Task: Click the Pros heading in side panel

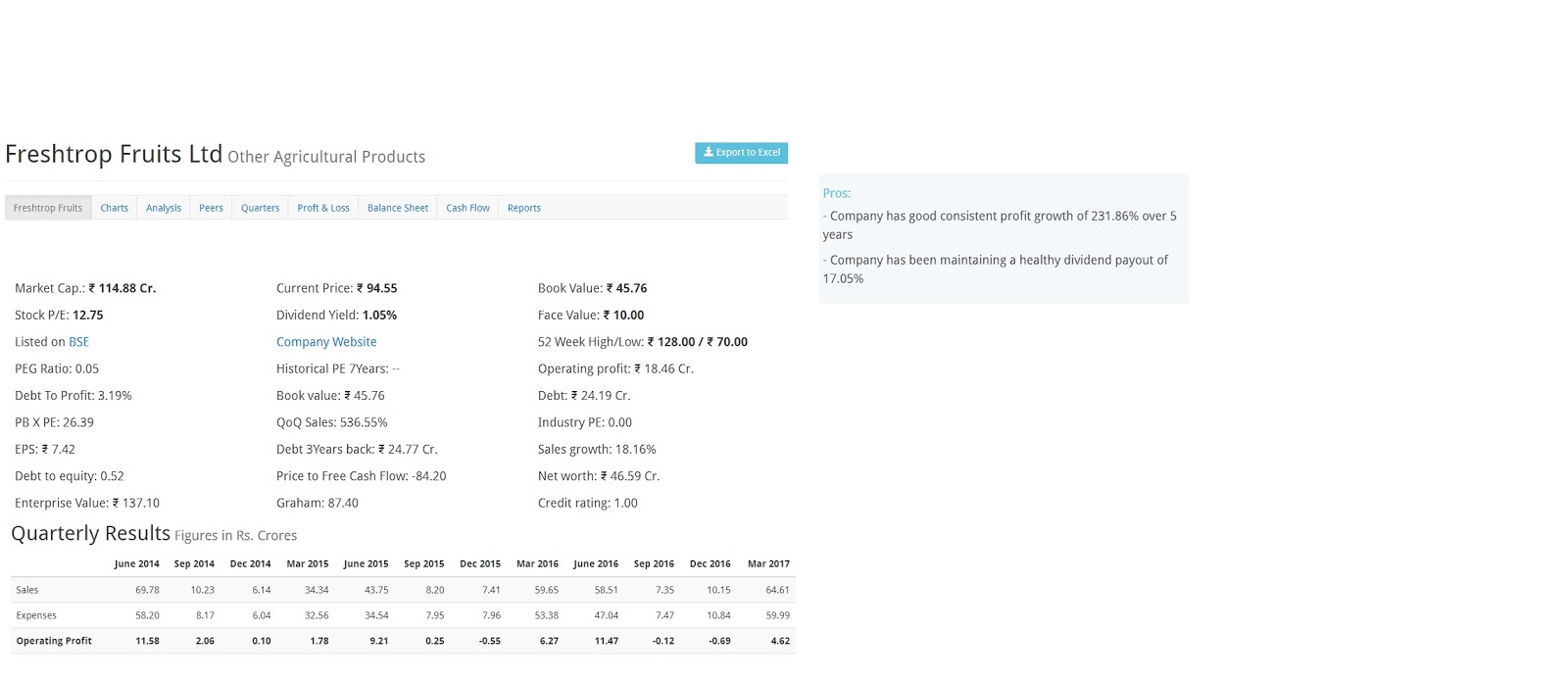Action: point(837,194)
